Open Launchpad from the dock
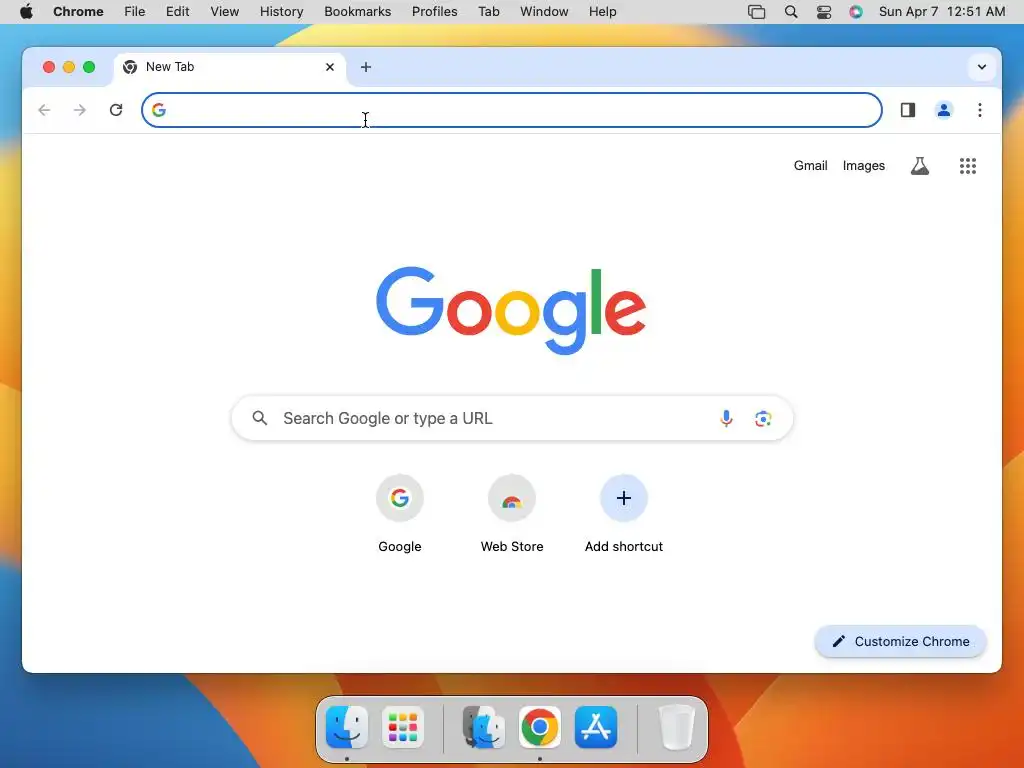Viewport: 1024px width, 768px height. (403, 727)
